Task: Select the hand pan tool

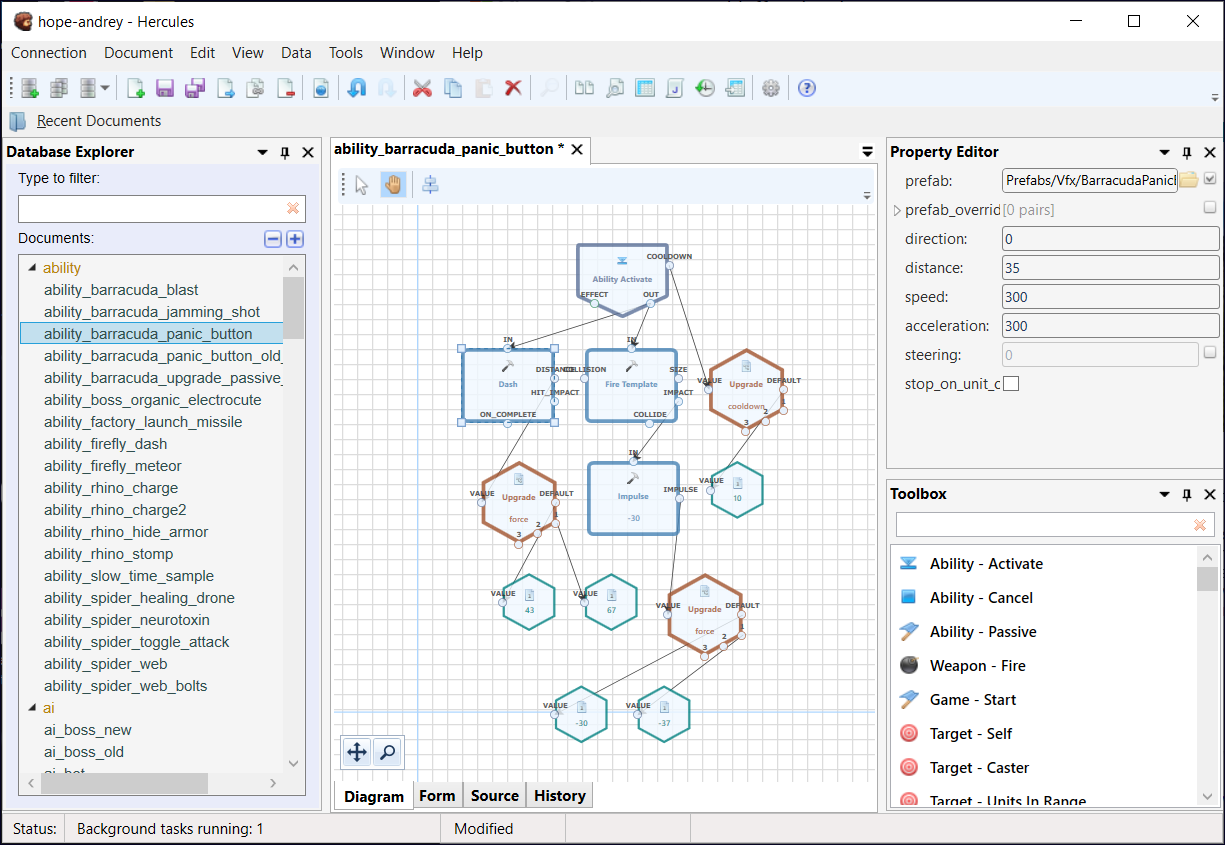Action: (x=393, y=185)
